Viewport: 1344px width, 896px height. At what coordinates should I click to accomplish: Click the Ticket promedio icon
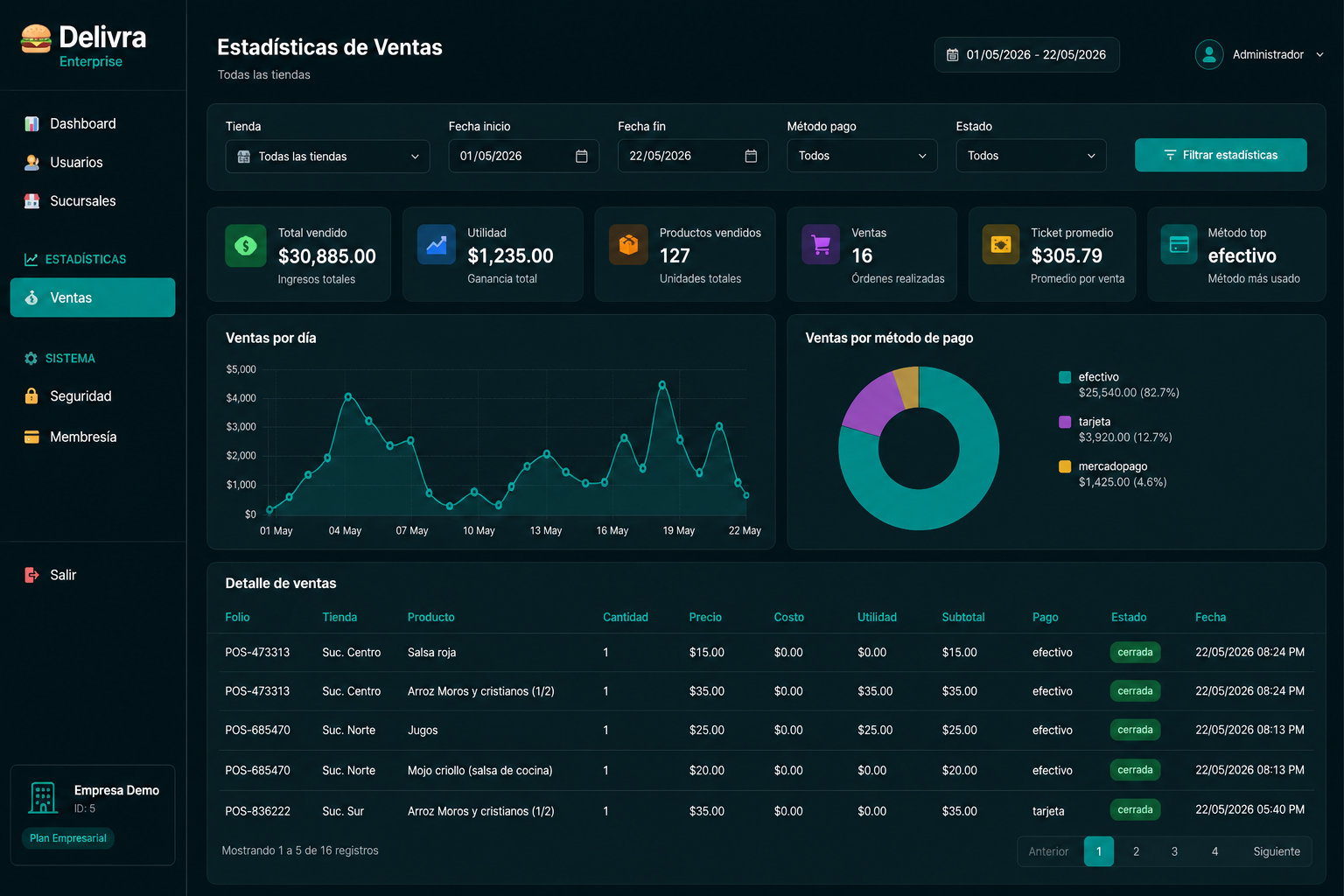click(x=1001, y=245)
